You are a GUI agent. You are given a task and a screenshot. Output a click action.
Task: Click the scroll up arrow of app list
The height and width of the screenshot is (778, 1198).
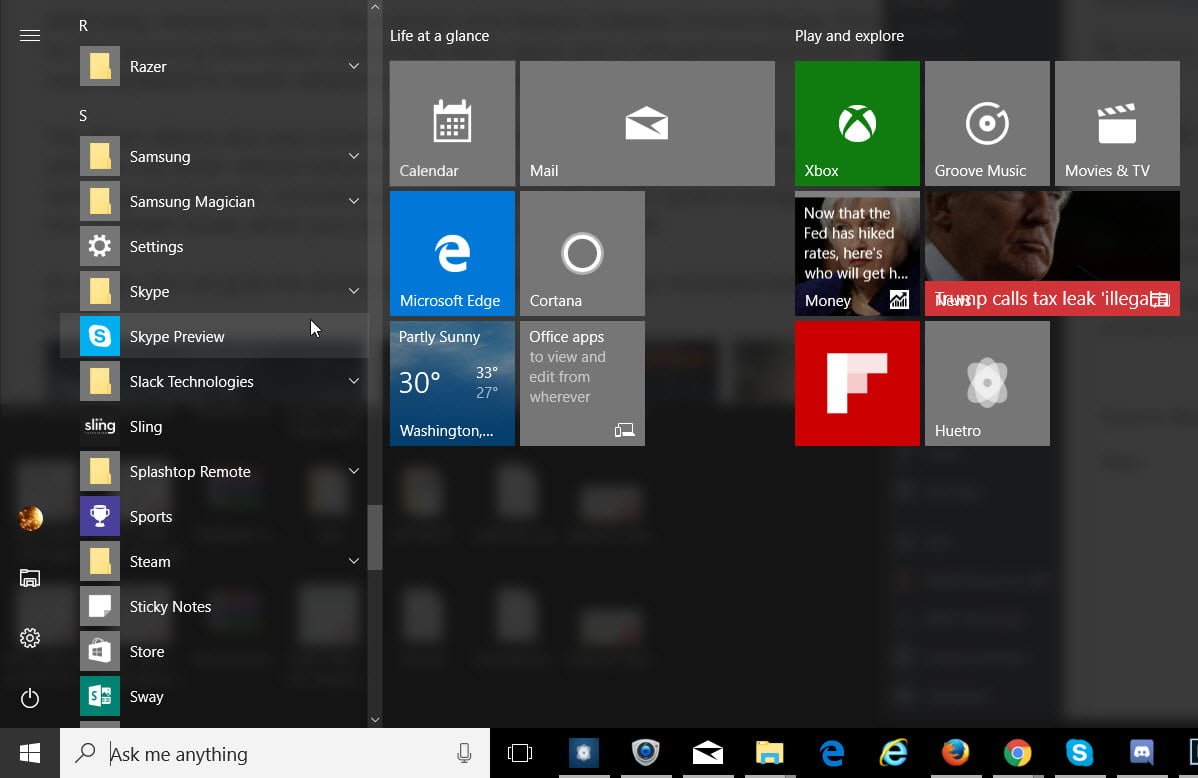click(374, 7)
